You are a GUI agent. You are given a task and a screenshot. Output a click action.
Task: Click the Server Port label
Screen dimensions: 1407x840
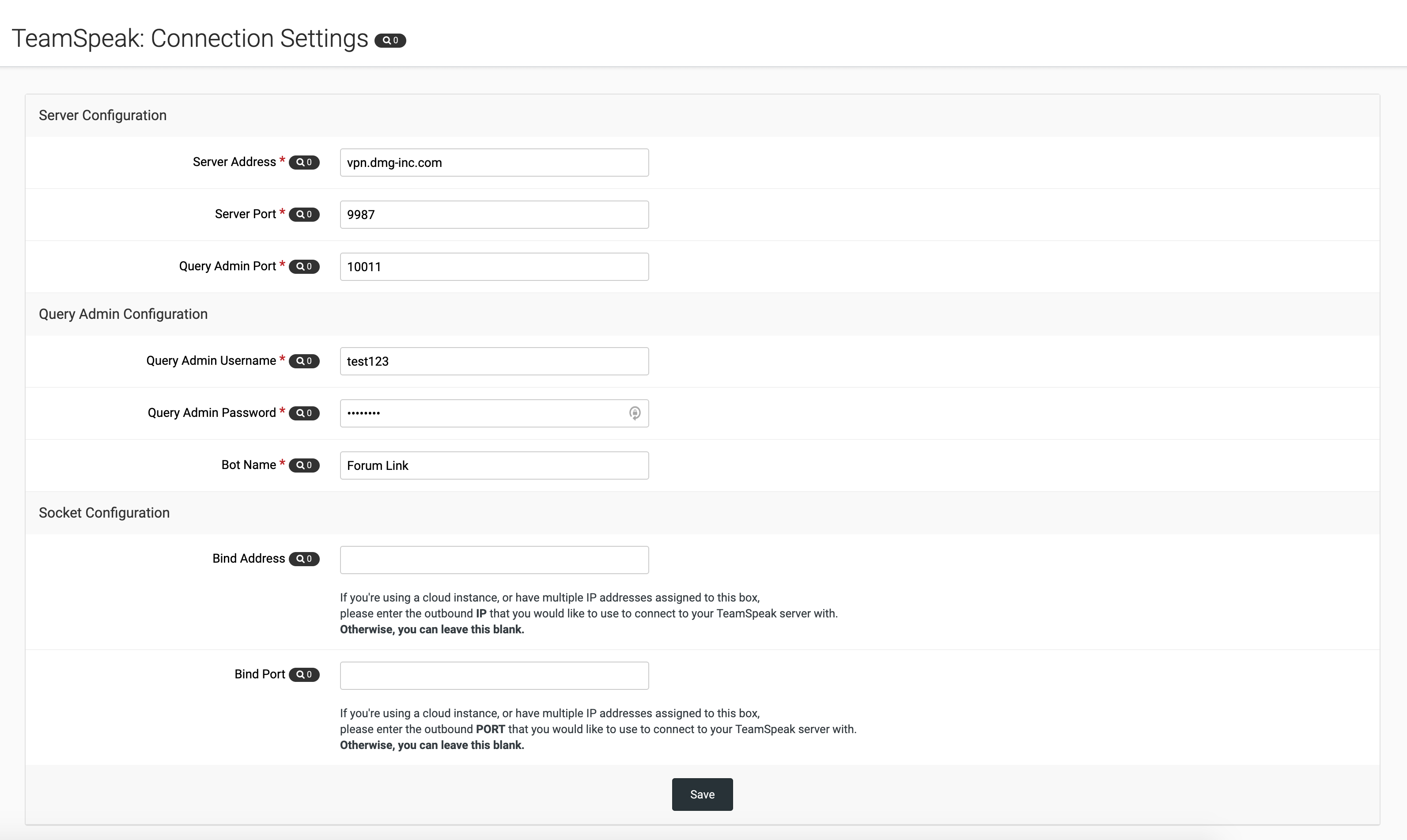click(x=245, y=214)
